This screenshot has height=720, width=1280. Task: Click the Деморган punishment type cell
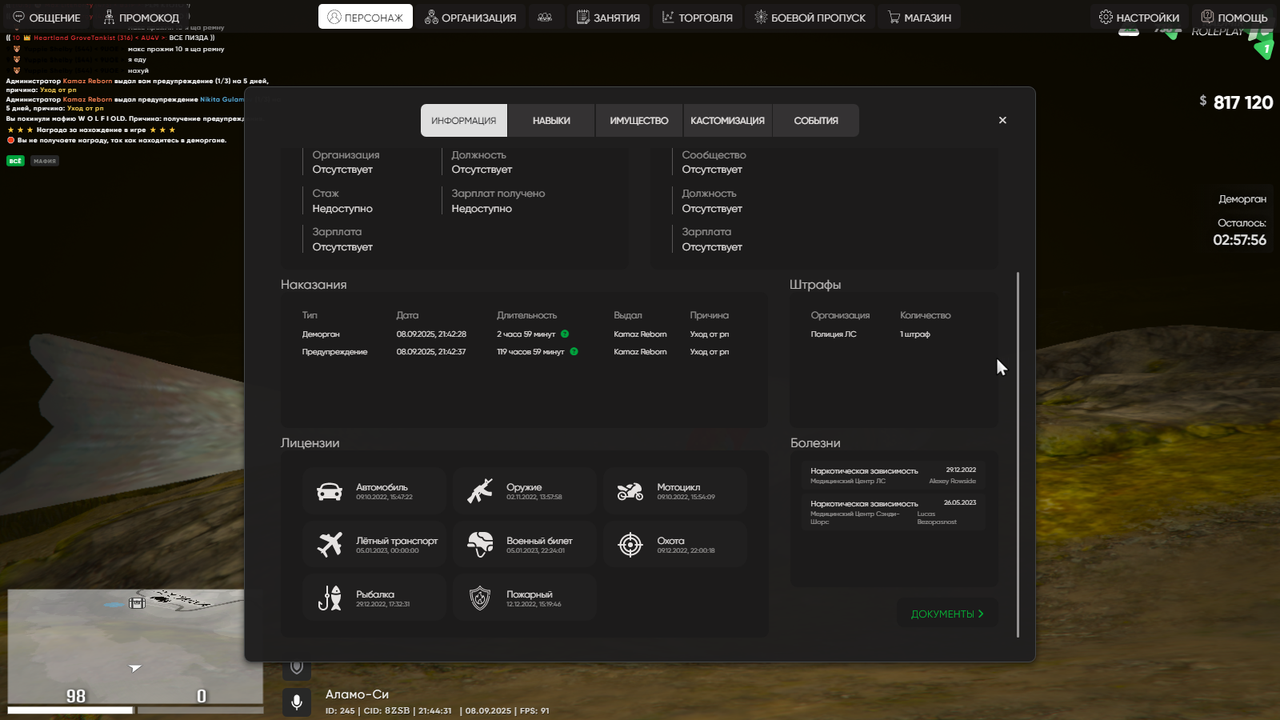tap(321, 334)
